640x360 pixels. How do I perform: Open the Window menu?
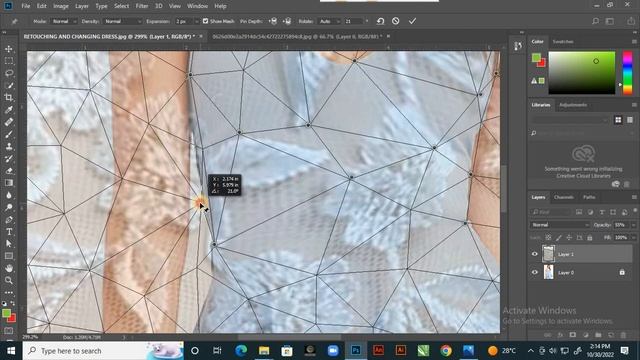(x=198, y=6)
